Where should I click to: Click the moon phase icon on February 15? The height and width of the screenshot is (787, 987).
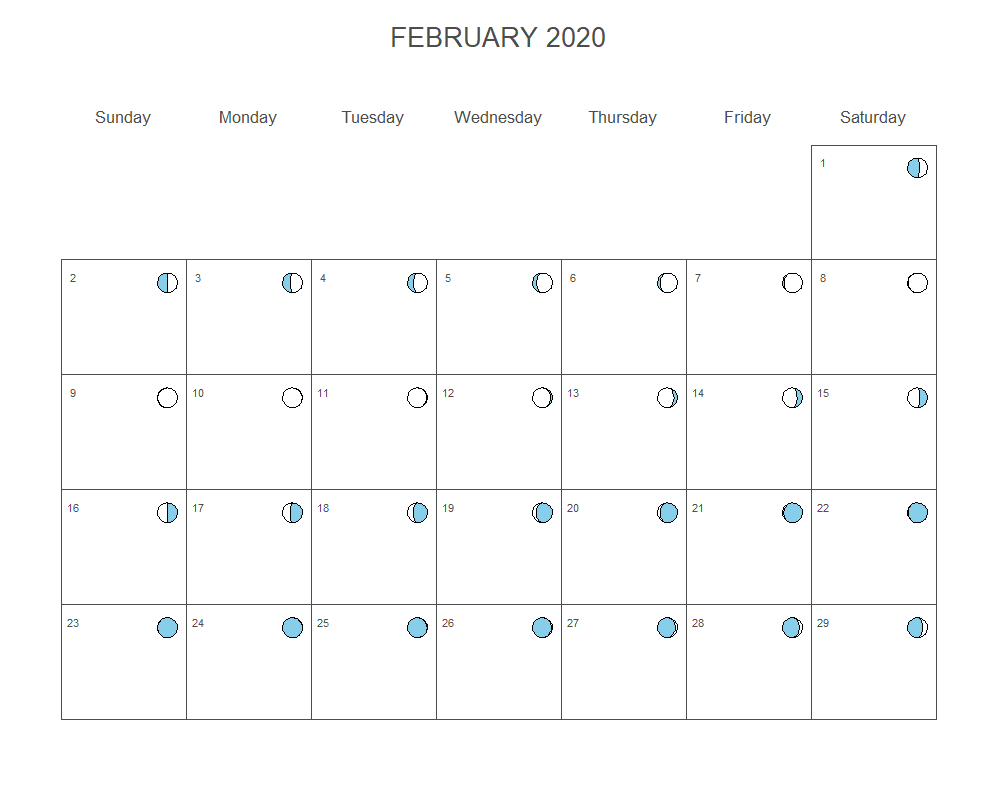pyautogui.click(x=917, y=397)
